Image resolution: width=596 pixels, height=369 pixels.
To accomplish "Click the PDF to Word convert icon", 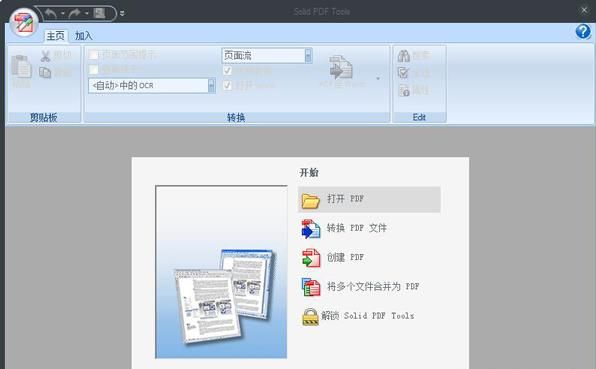I will [x=341, y=67].
